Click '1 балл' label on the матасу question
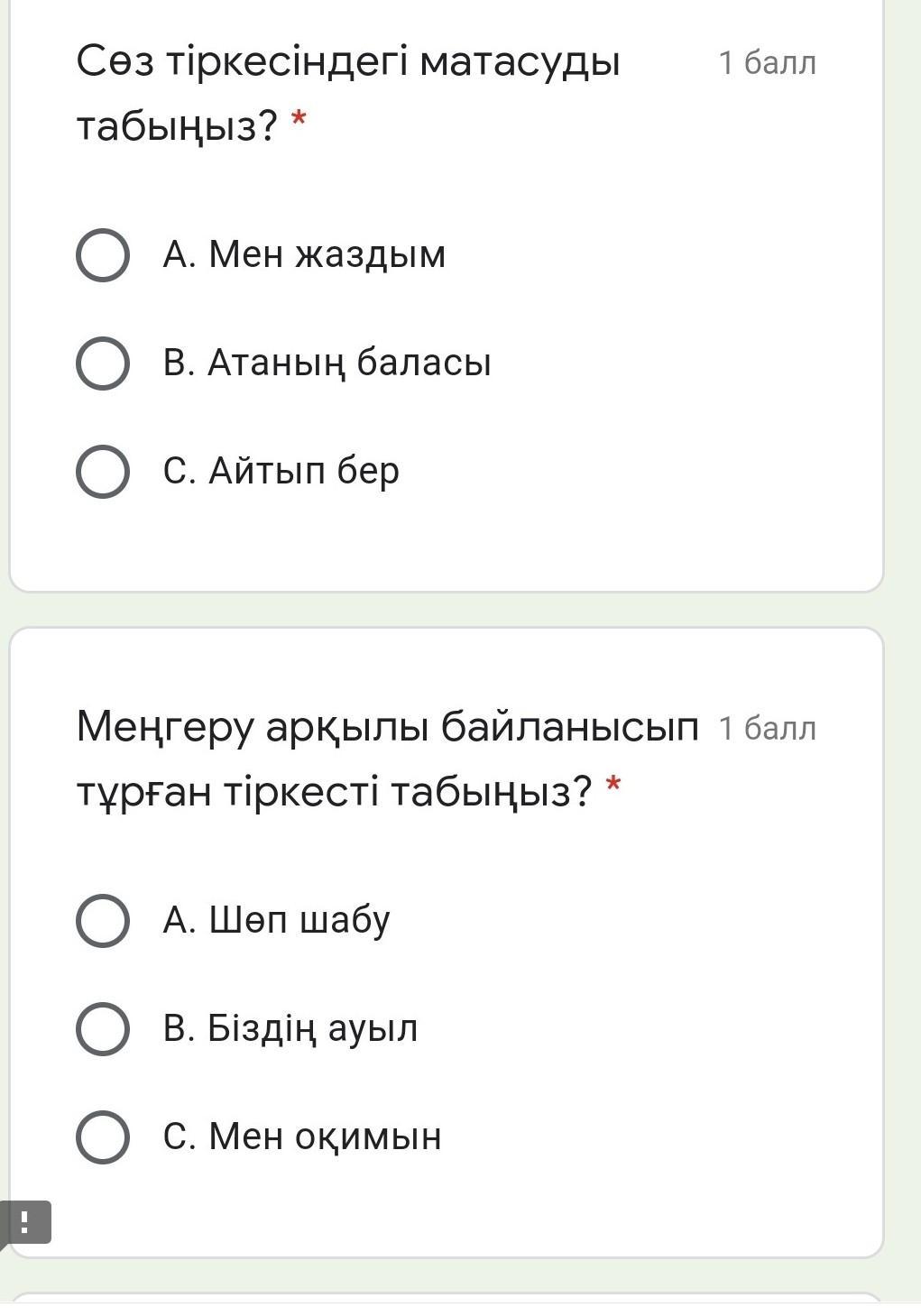This screenshot has height=1316, width=921. (x=767, y=63)
